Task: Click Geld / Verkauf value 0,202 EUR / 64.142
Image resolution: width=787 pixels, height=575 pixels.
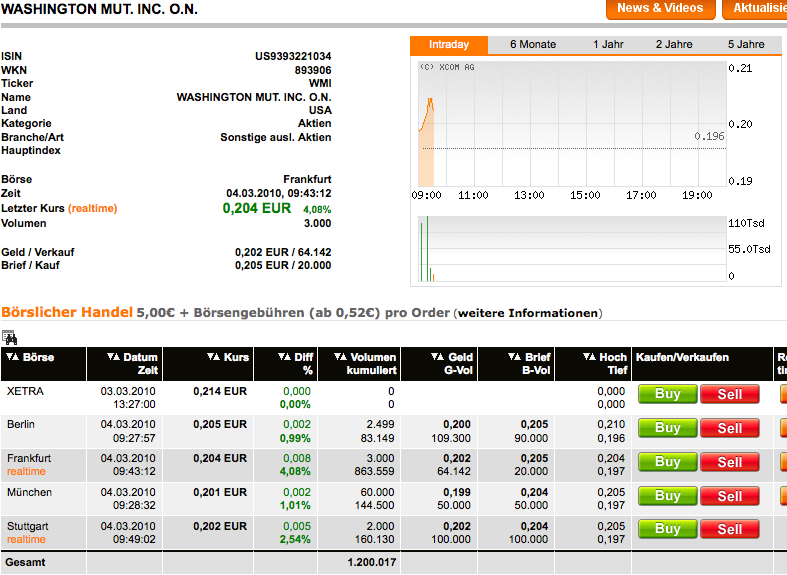Action: pyautogui.click(x=283, y=252)
